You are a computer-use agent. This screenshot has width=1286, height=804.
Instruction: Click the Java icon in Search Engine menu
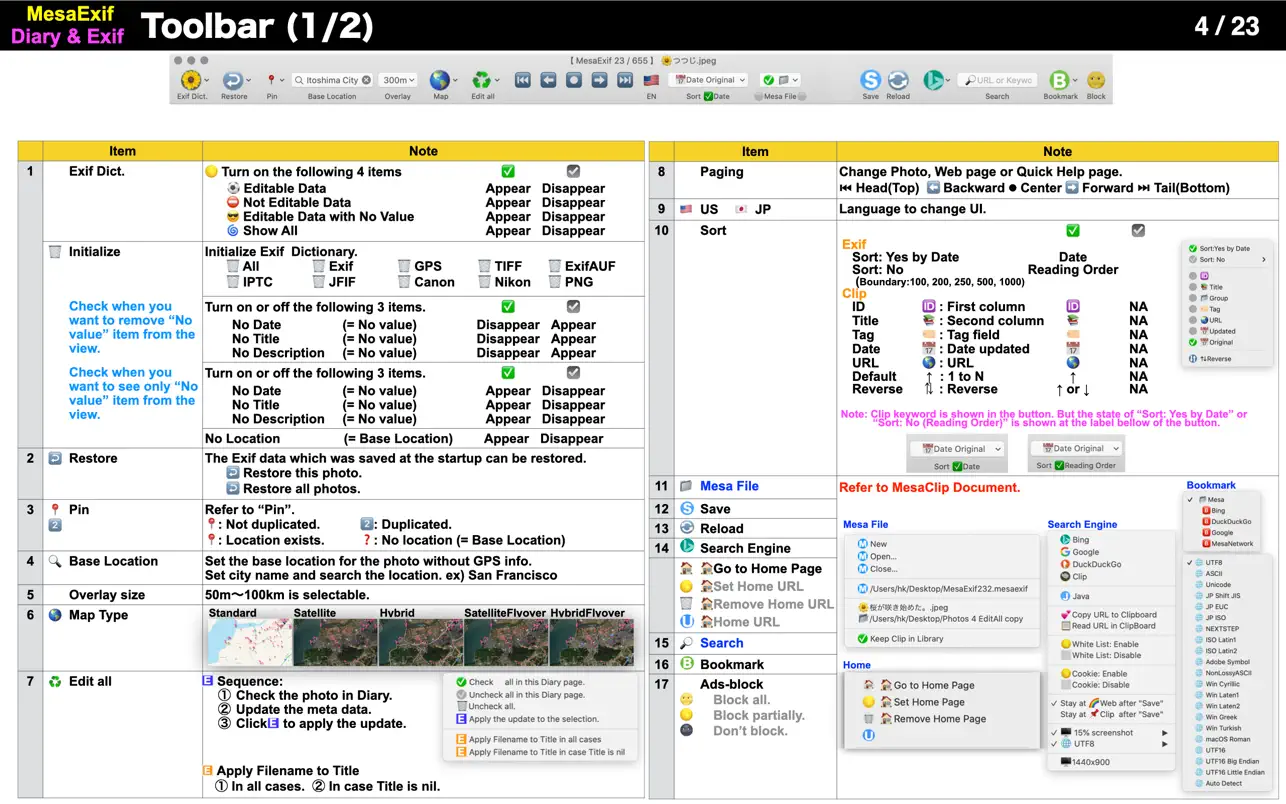click(1065, 596)
